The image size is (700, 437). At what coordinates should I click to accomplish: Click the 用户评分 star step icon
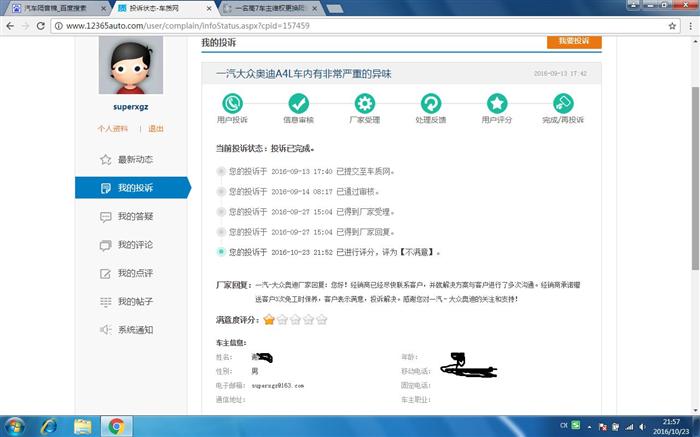pos(497,103)
